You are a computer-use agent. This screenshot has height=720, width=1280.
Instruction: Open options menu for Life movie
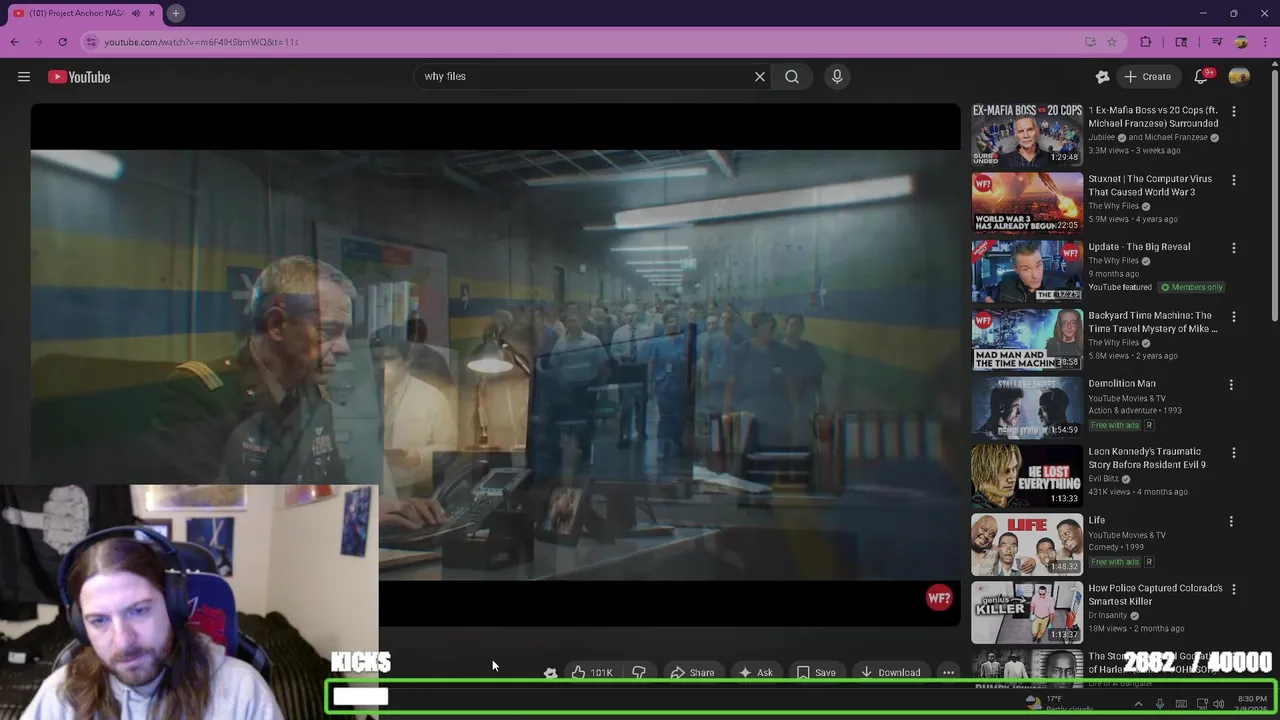tap(1231, 521)
